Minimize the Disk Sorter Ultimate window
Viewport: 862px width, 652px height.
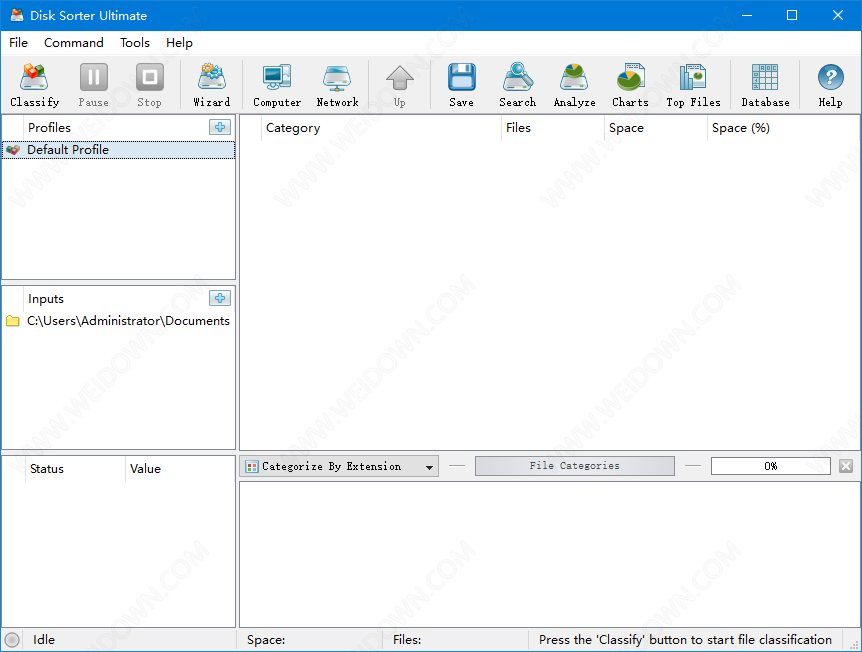coord(747,15)
